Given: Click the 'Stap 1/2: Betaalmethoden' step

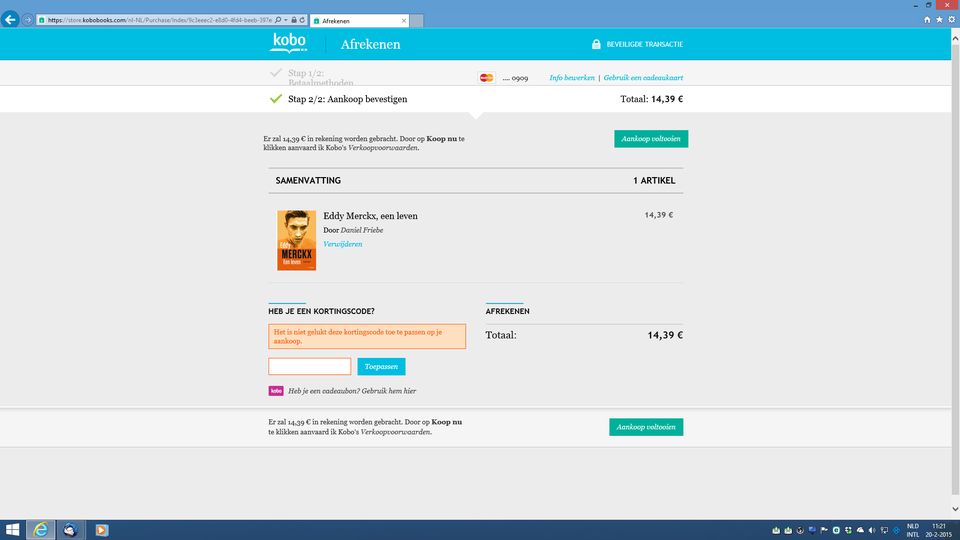Looking at the screenshot, I should click(x=321, y=78).
